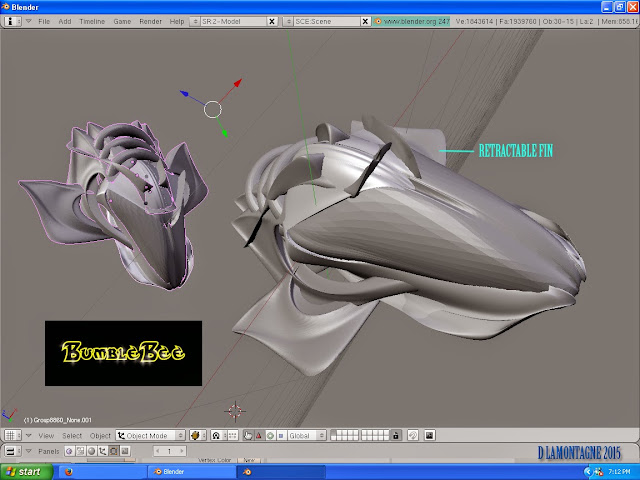
Task: Click the system tray clock showing 7:12 PM
Action: [x=619, y=472]
